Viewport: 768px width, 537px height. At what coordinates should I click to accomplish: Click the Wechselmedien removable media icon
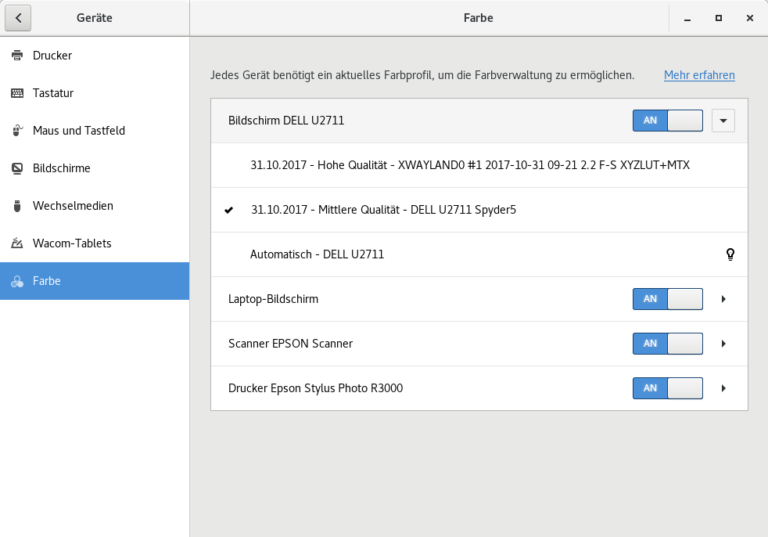pos(17,206)
